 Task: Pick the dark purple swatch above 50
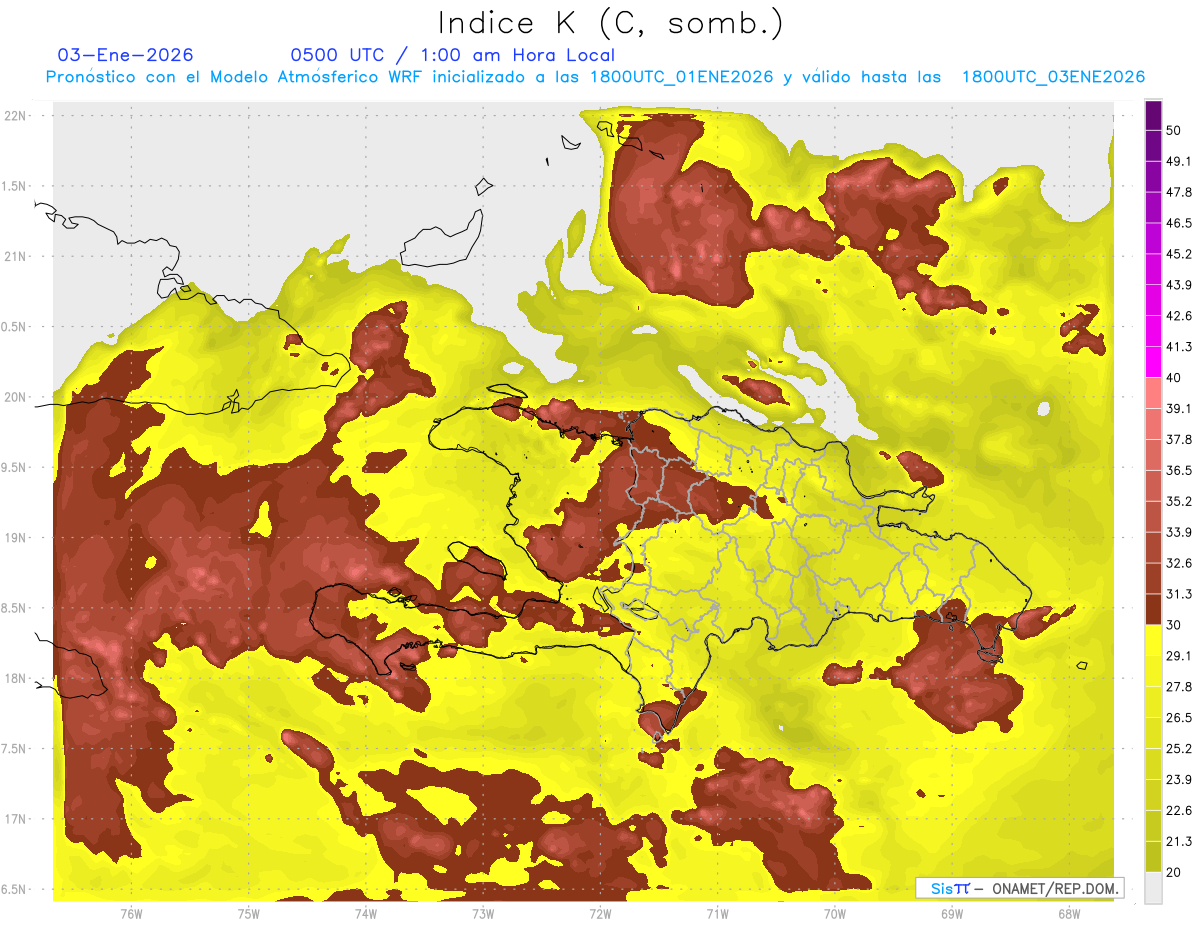click(x=1153, y=115)
